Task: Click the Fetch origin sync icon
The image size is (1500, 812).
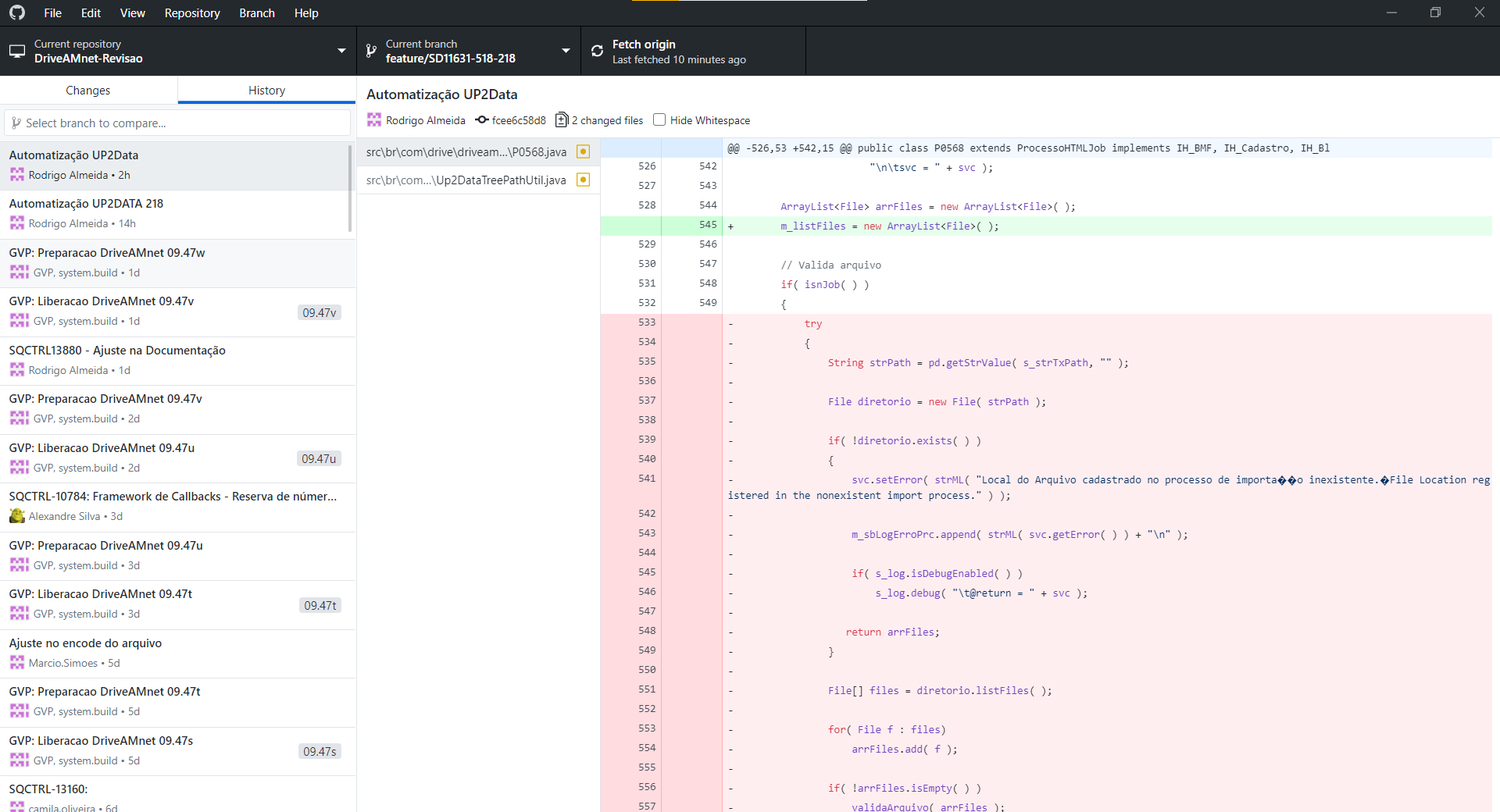Action: pyautogui.click(x=597, y=52)
